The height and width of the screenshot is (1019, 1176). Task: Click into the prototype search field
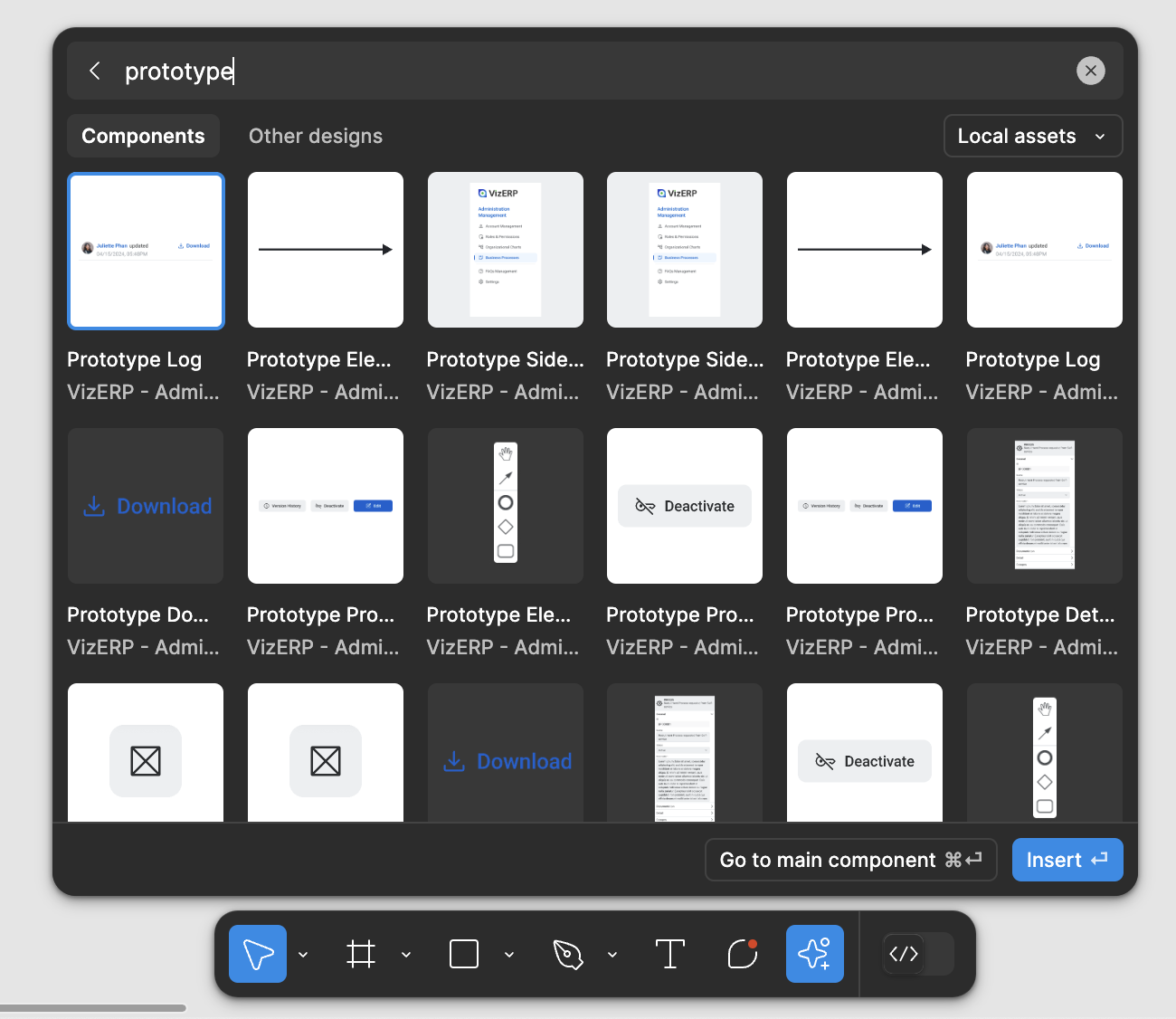595,71
